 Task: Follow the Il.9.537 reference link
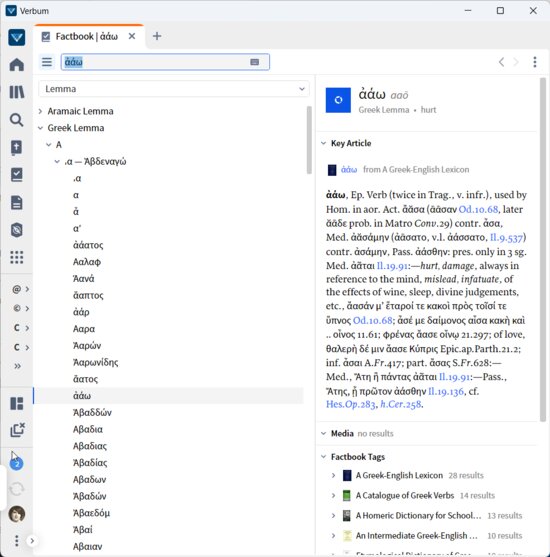[506, 237]
